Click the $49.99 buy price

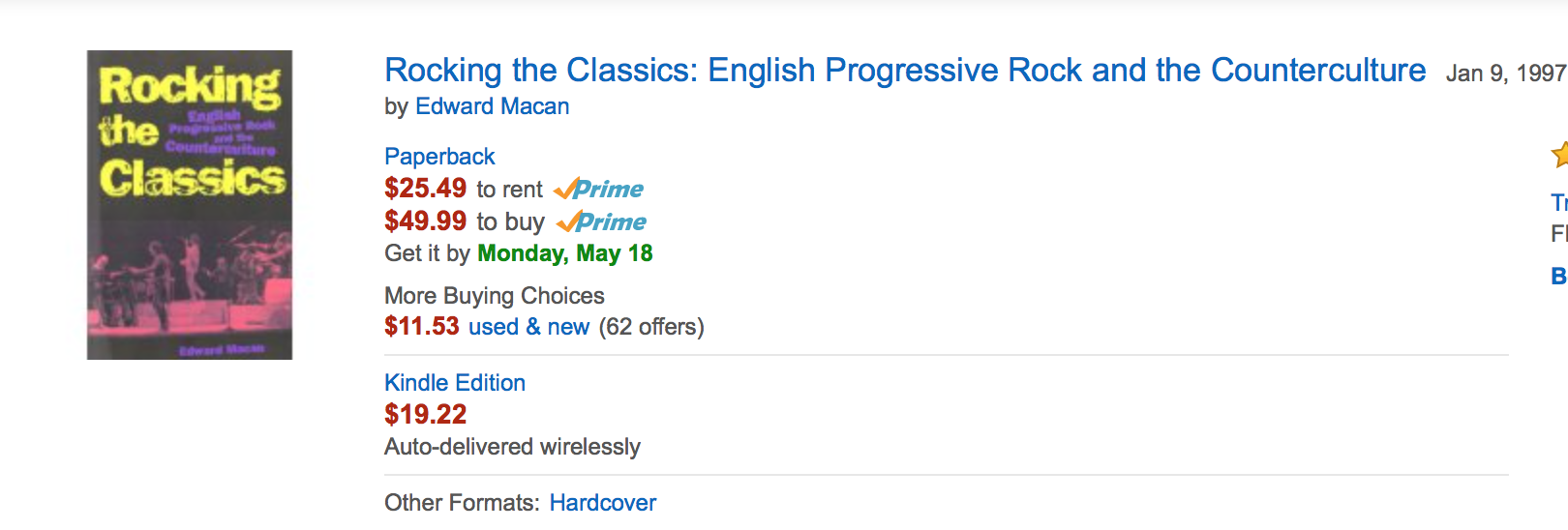[x=425, y=221]
